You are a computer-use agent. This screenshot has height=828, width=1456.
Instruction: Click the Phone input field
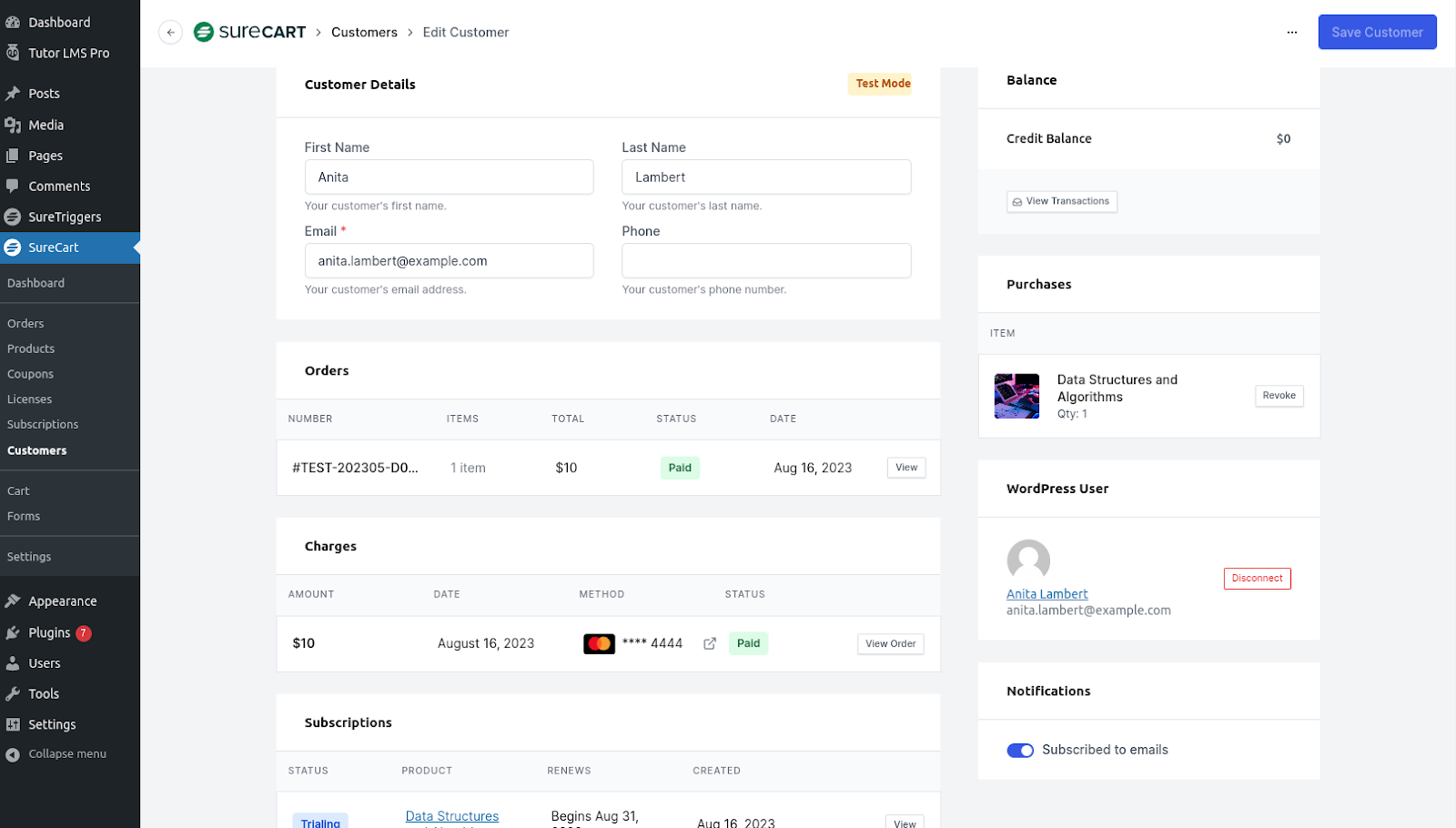765,260
